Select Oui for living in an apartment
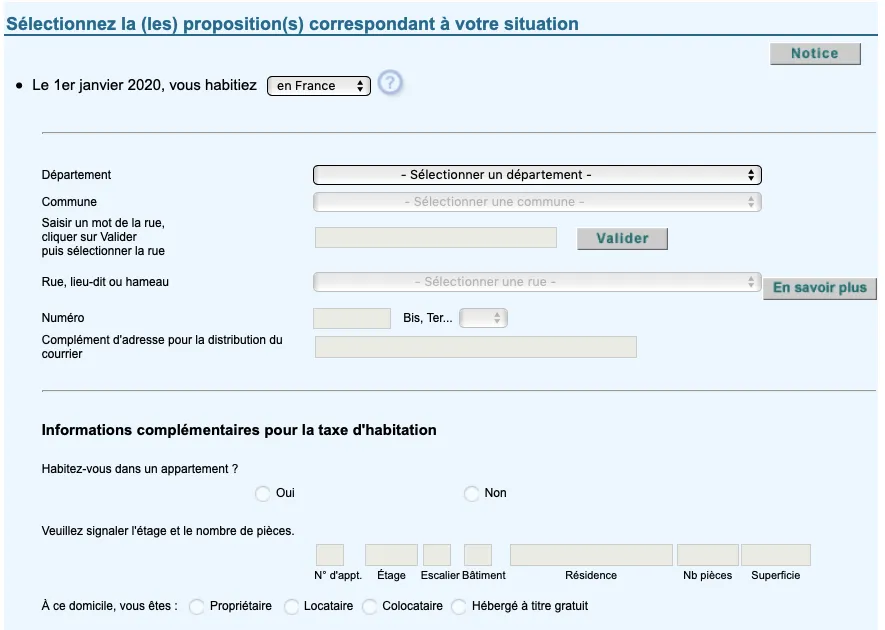The width and height of the screenshot is (885, 630). tap(262, 494)
